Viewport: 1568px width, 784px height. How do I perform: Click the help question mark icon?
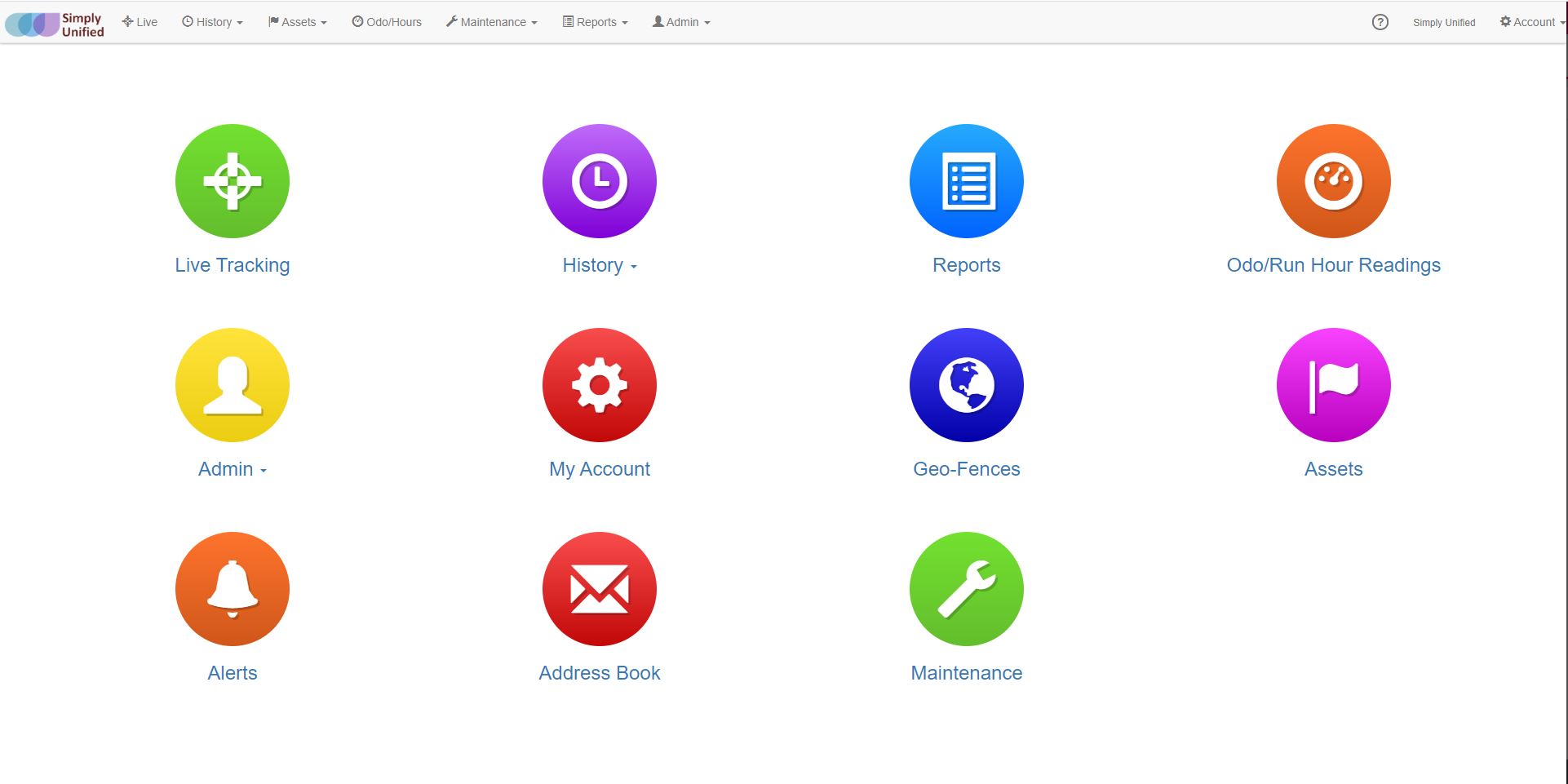point(1380,22)
